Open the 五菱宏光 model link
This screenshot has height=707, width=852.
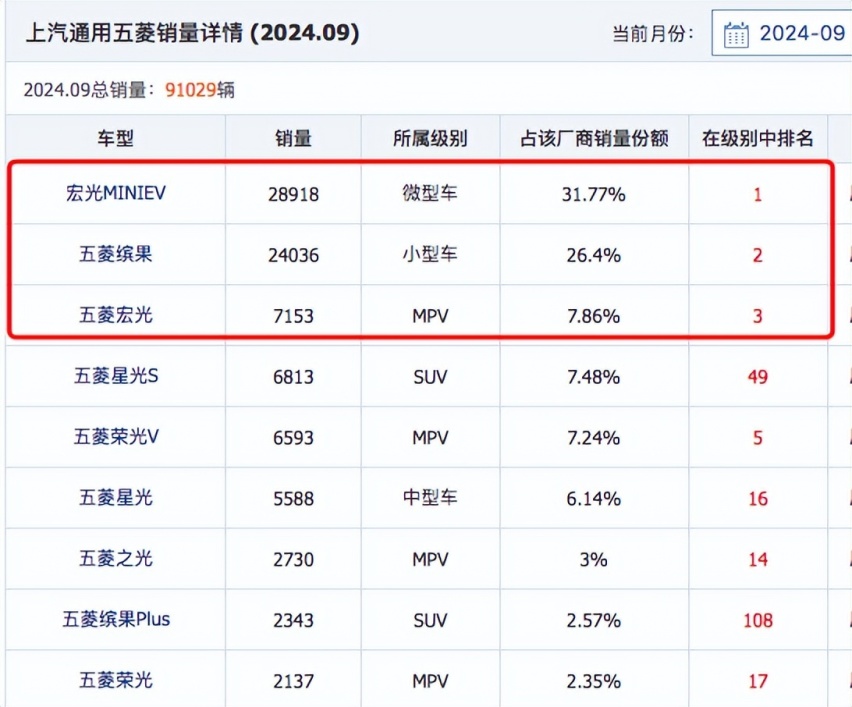coord(116,315)
